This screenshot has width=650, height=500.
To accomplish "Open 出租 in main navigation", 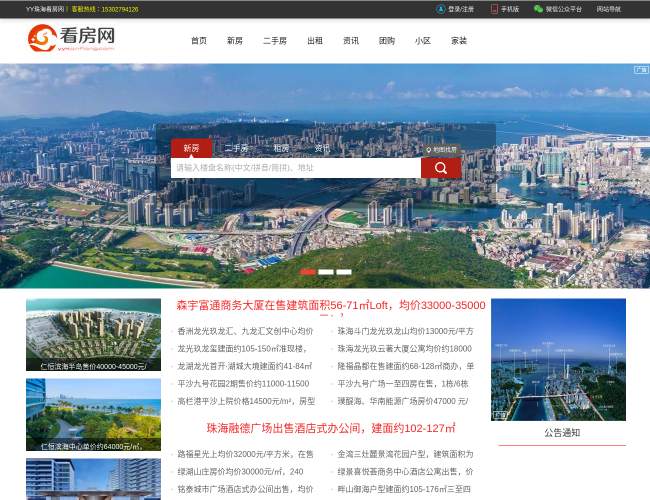I will (315, 41).
